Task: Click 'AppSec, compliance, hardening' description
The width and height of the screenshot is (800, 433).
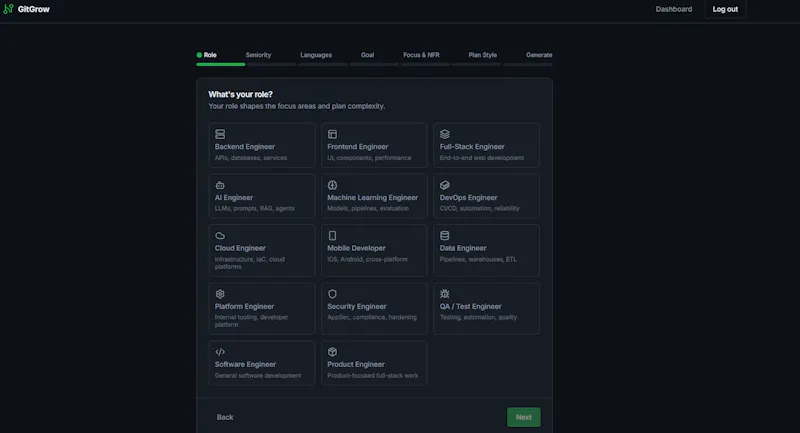Action: pyautogui.click(x=372, y=317)
